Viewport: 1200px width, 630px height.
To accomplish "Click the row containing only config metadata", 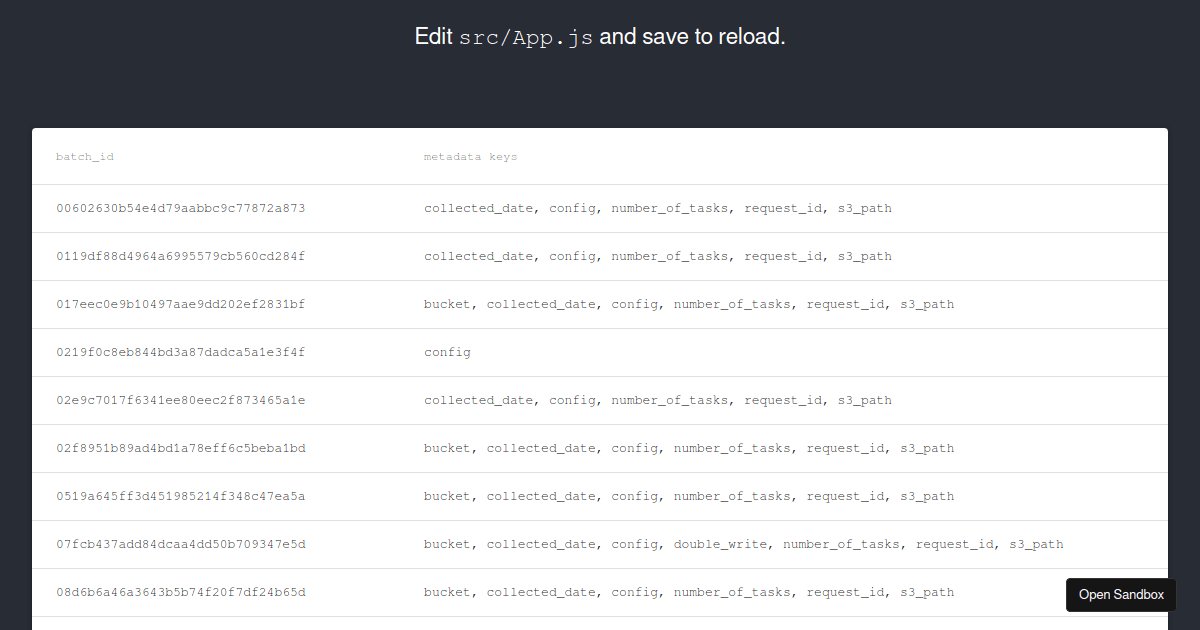I will tap(447, 352).
